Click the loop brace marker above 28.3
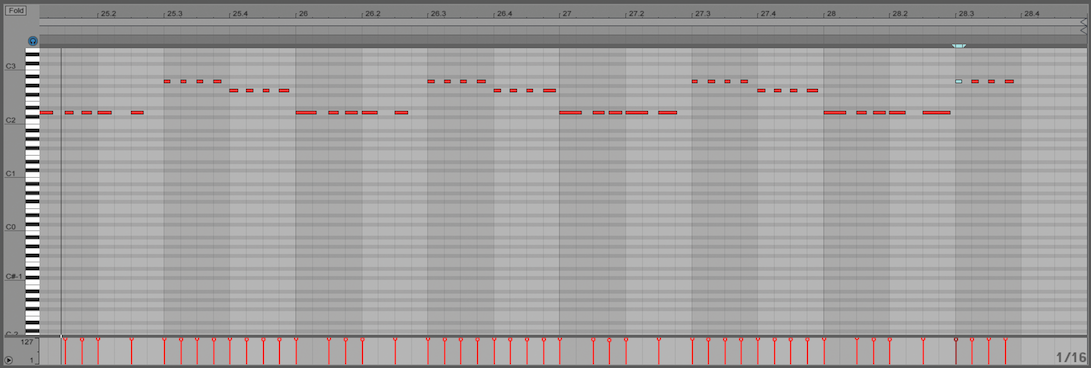 coord(959,46)
